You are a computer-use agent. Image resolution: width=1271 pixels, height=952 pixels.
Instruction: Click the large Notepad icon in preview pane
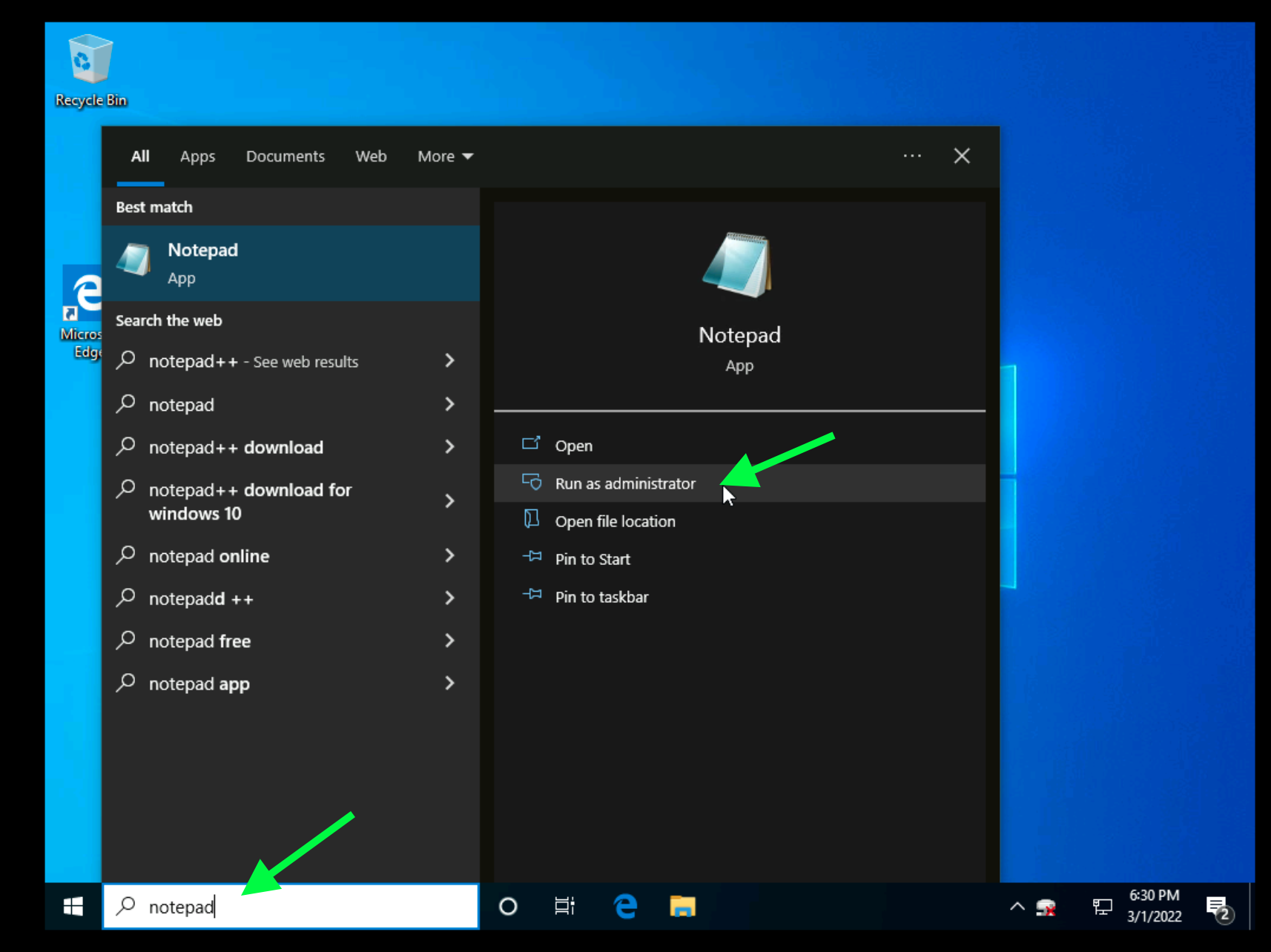pyautogui.click(x=739, y=265)
